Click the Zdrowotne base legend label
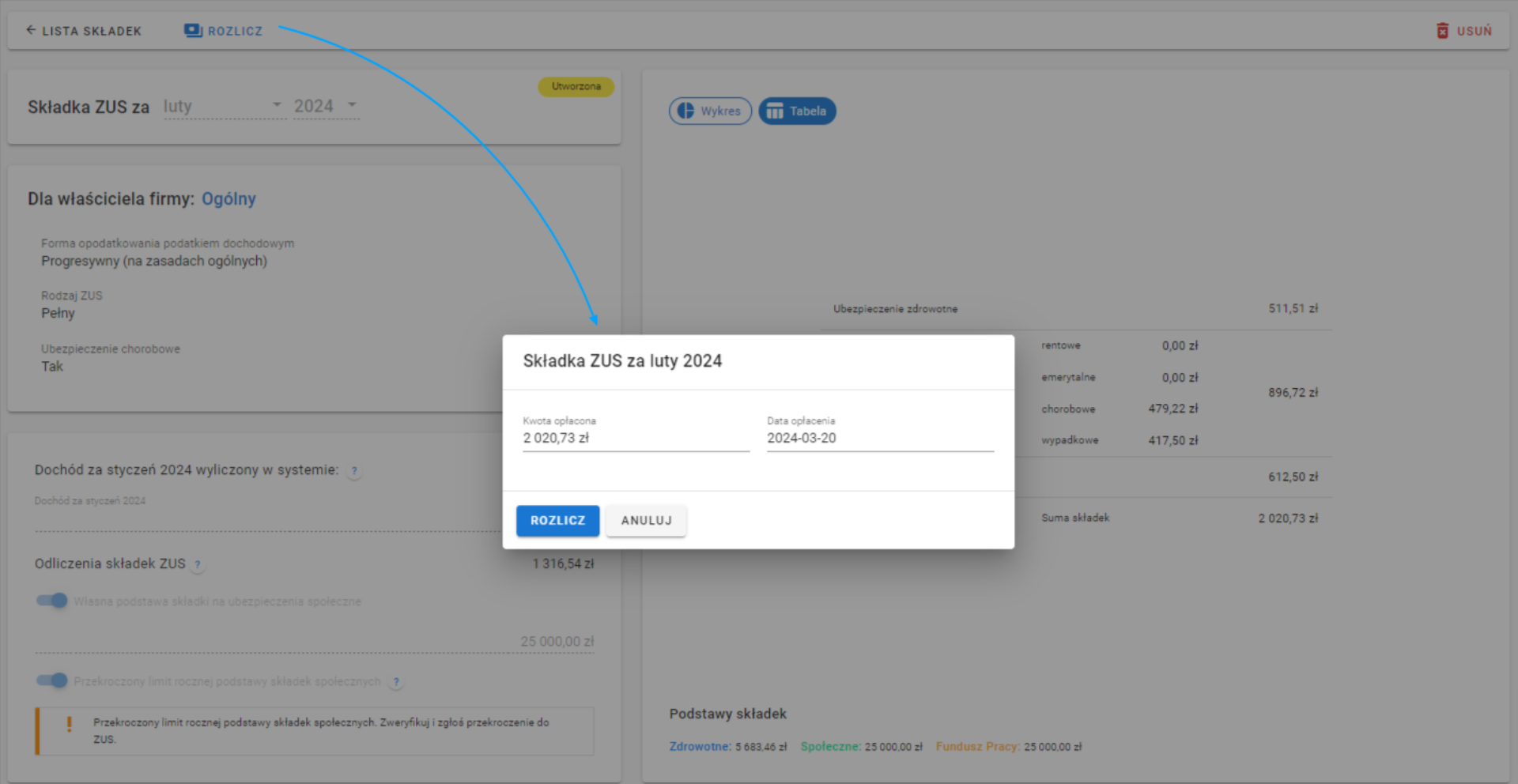This screenshot has height=784, width=1518. [700, 747]
